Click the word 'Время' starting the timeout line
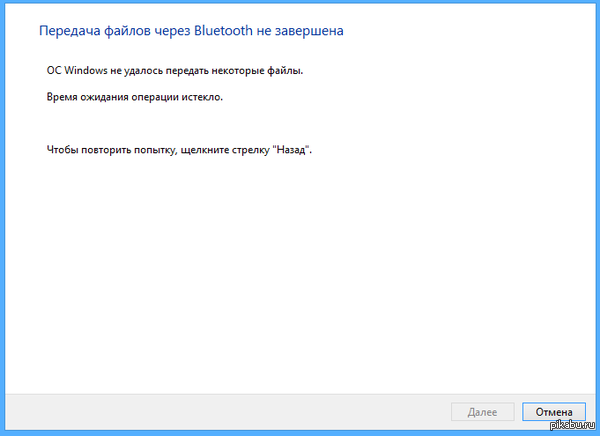The image size is (600, 436). coord(62,98)
